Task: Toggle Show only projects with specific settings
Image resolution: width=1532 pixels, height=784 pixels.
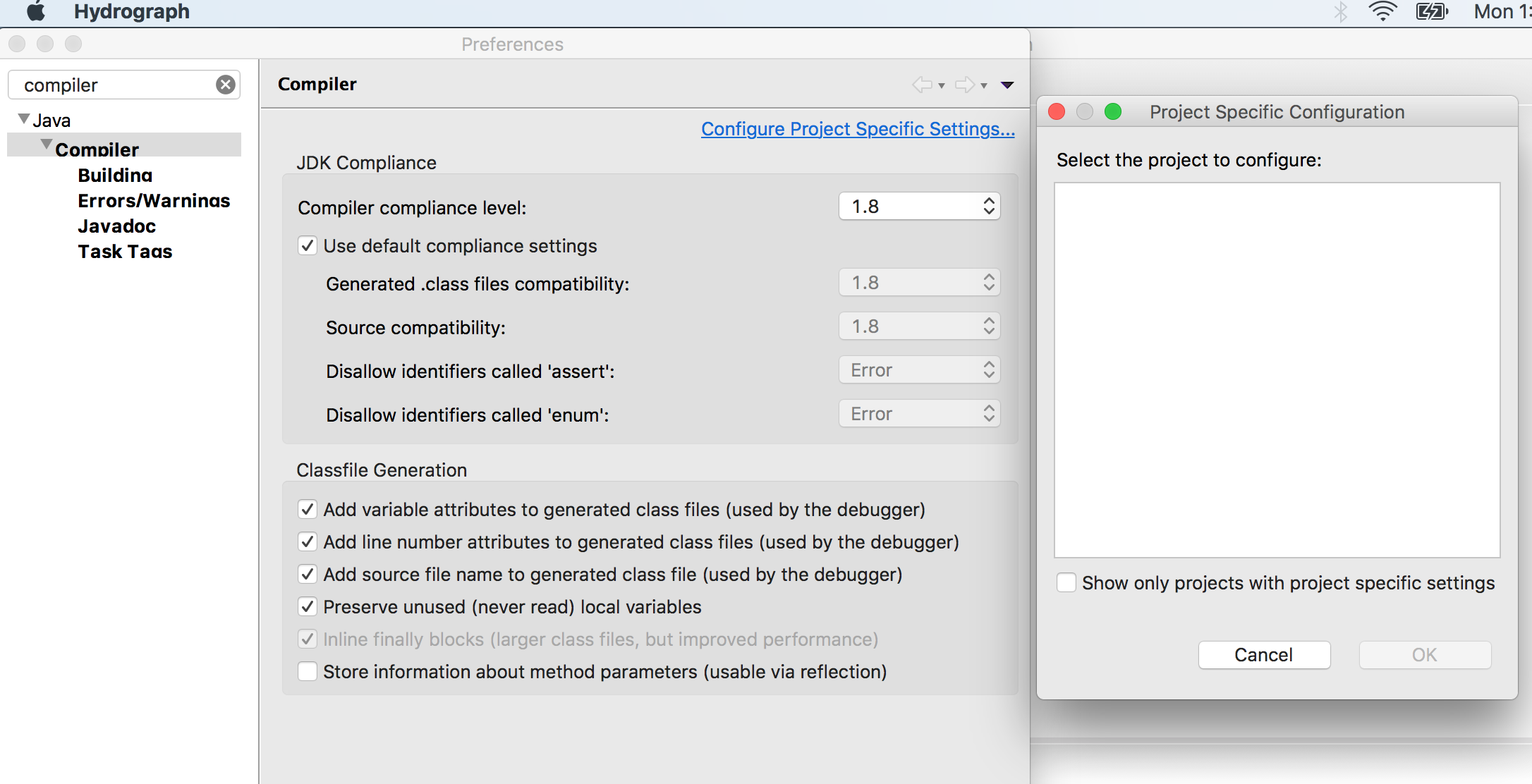Action: tap(1066, 583)
